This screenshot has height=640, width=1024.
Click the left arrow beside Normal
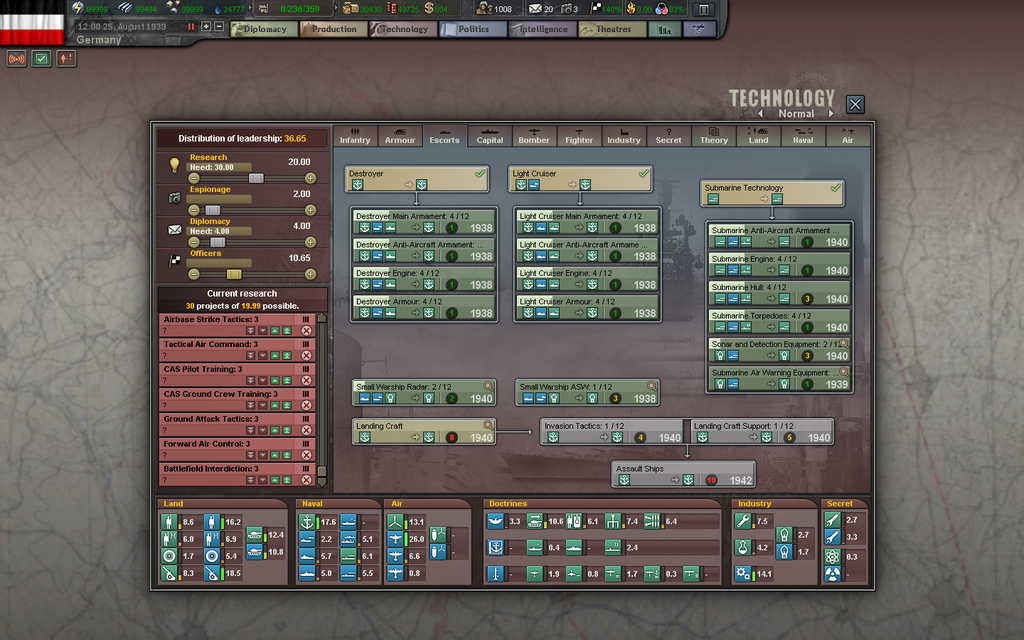coord(760,114)
